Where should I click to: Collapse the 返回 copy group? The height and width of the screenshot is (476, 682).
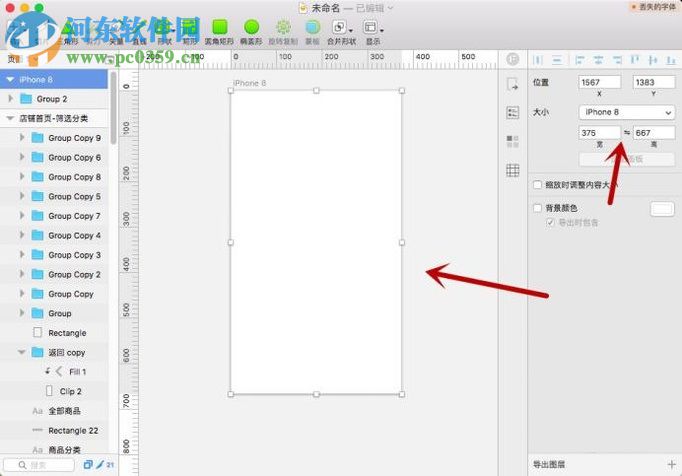point(21,352)
